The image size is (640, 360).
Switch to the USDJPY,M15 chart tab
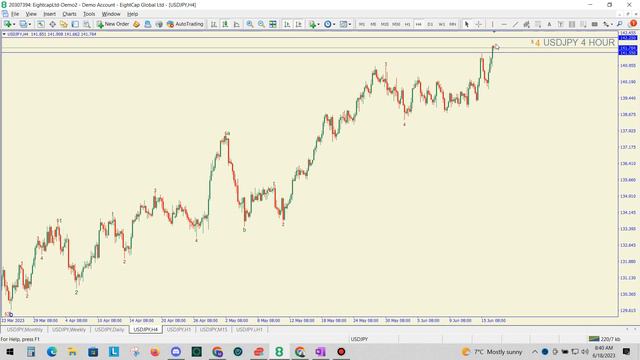(x=213, y=329)
